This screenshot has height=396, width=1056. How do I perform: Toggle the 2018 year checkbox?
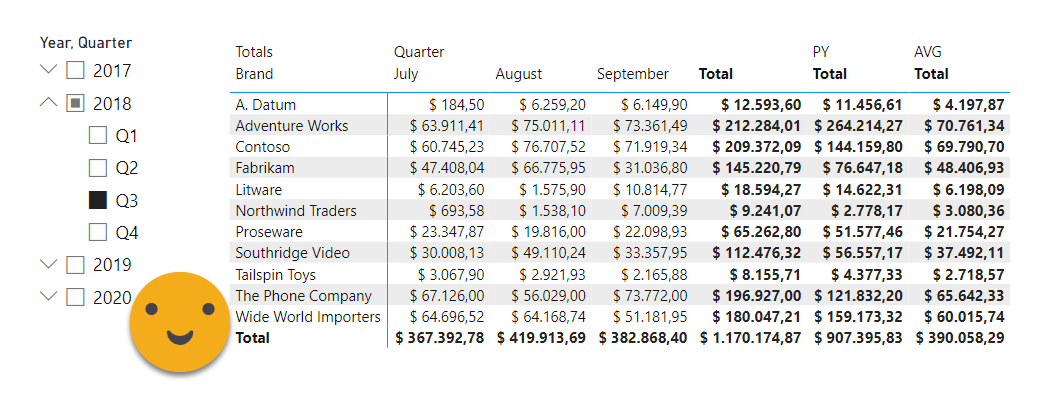(75, 104)
